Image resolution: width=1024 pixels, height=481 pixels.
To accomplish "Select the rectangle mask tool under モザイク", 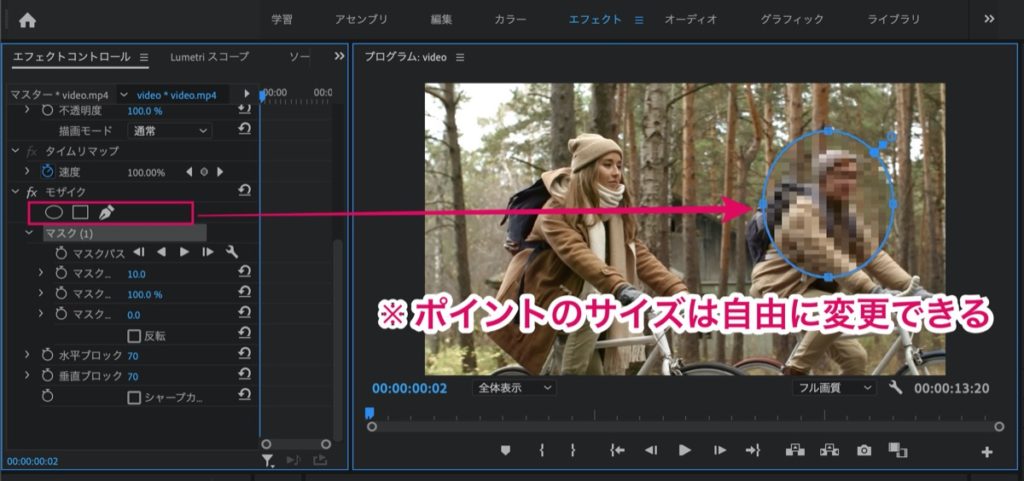I will pyautogui.click(x=80, y=212).
